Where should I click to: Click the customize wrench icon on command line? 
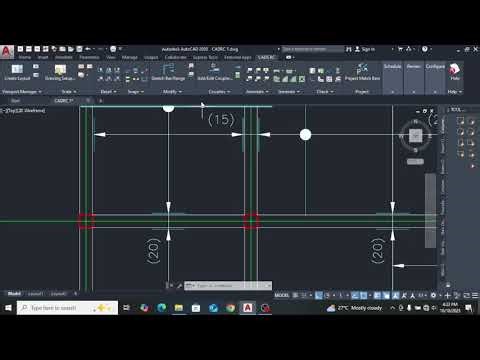coord(179,286)
